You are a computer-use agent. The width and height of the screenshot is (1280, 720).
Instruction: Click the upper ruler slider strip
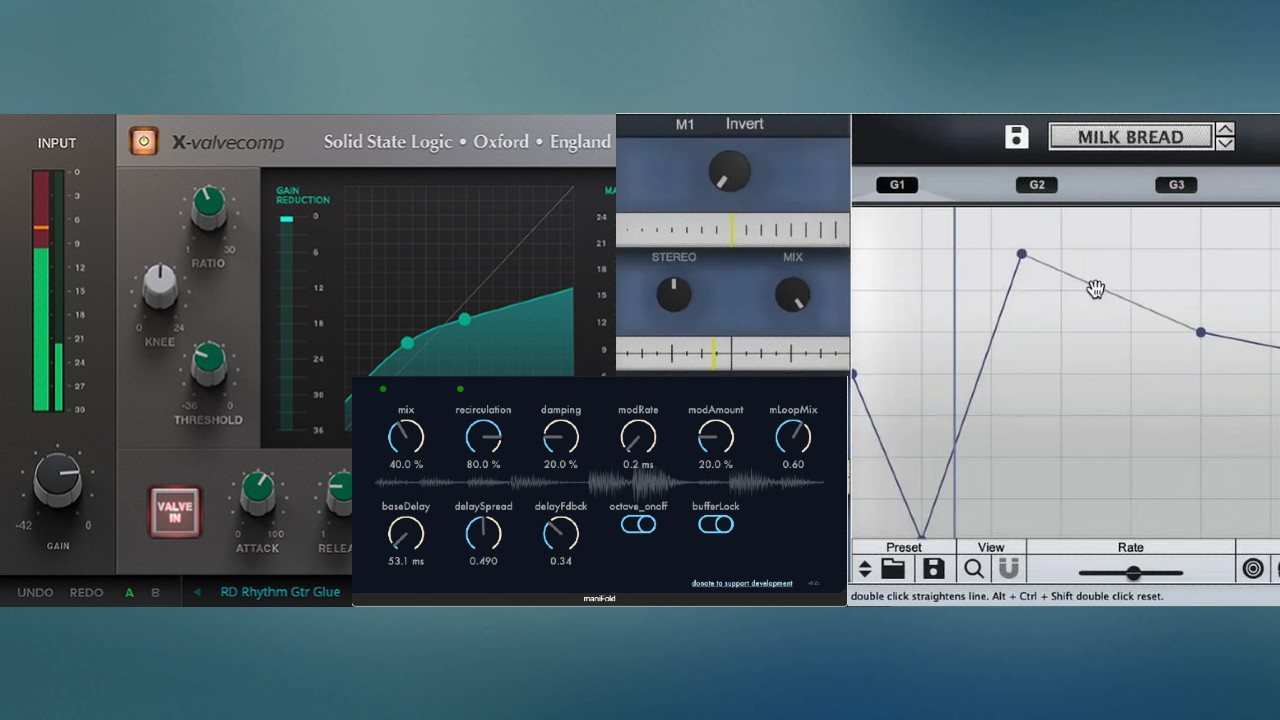tap(733, 230)
